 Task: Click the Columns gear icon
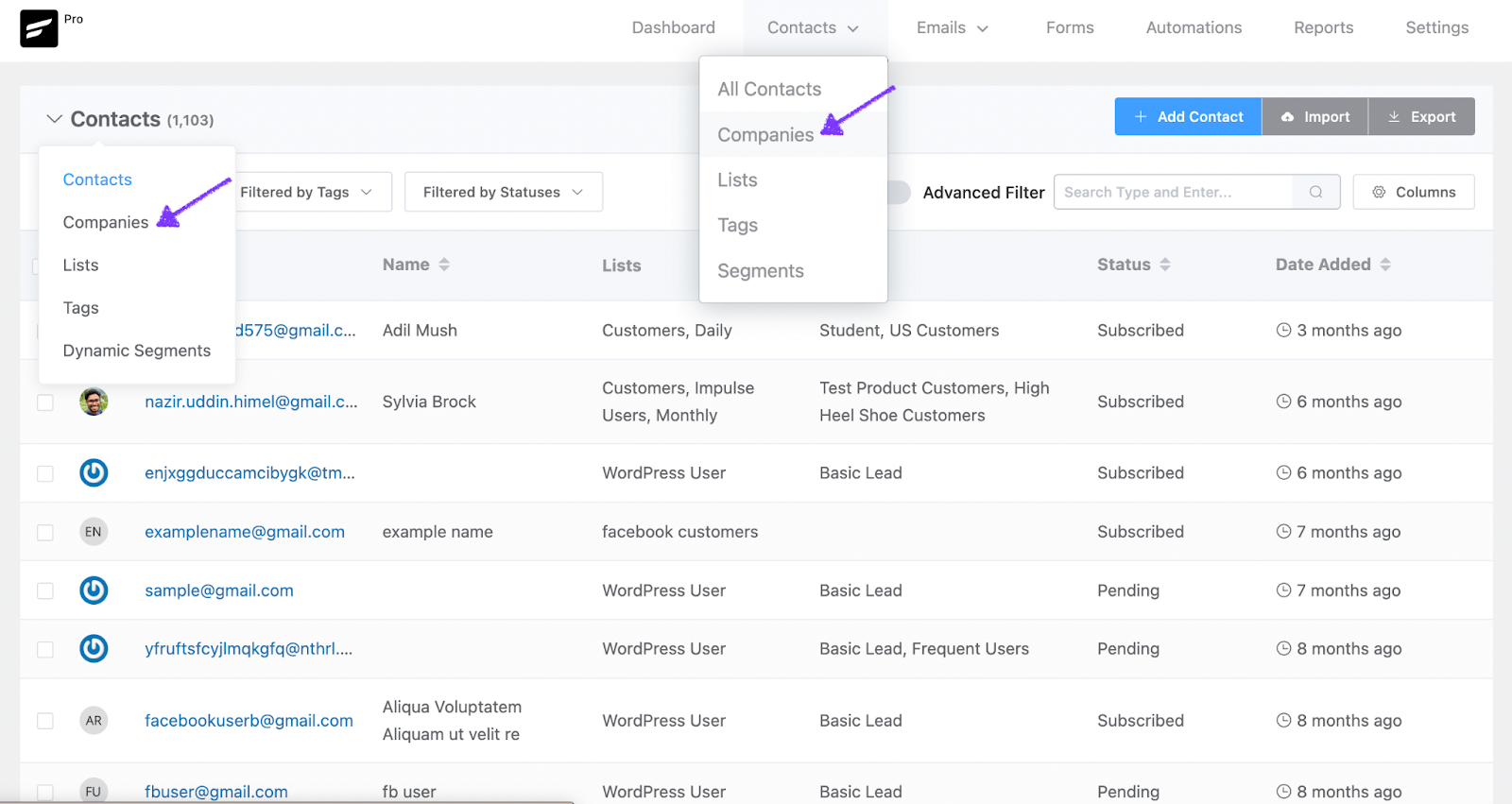1379,192
